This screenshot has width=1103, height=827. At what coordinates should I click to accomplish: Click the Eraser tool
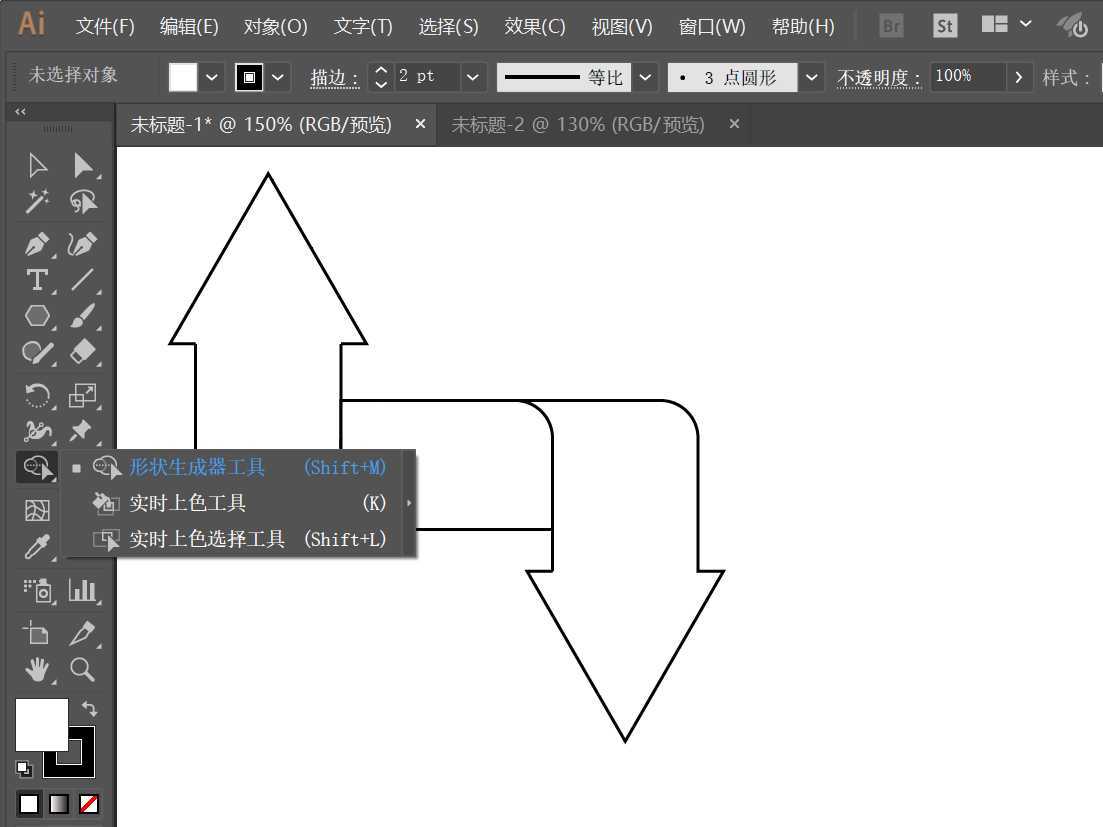click(x=82, y=352)
